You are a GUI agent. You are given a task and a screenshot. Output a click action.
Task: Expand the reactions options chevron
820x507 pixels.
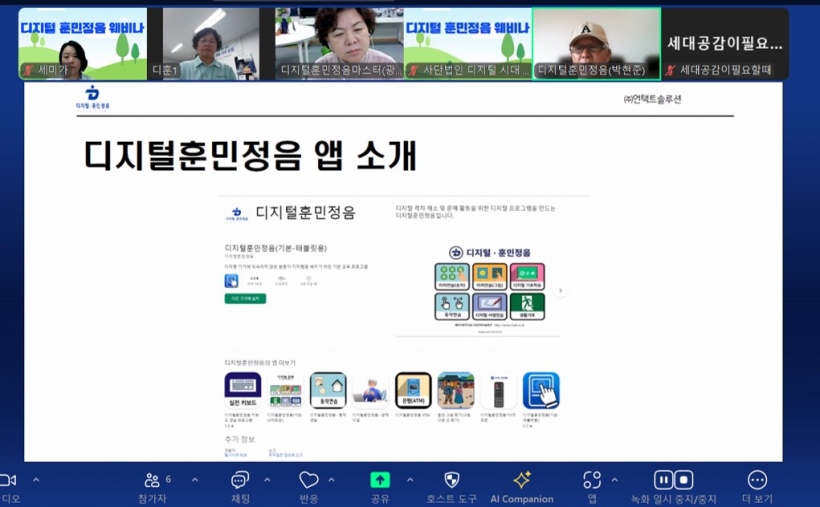coord(332,479)
